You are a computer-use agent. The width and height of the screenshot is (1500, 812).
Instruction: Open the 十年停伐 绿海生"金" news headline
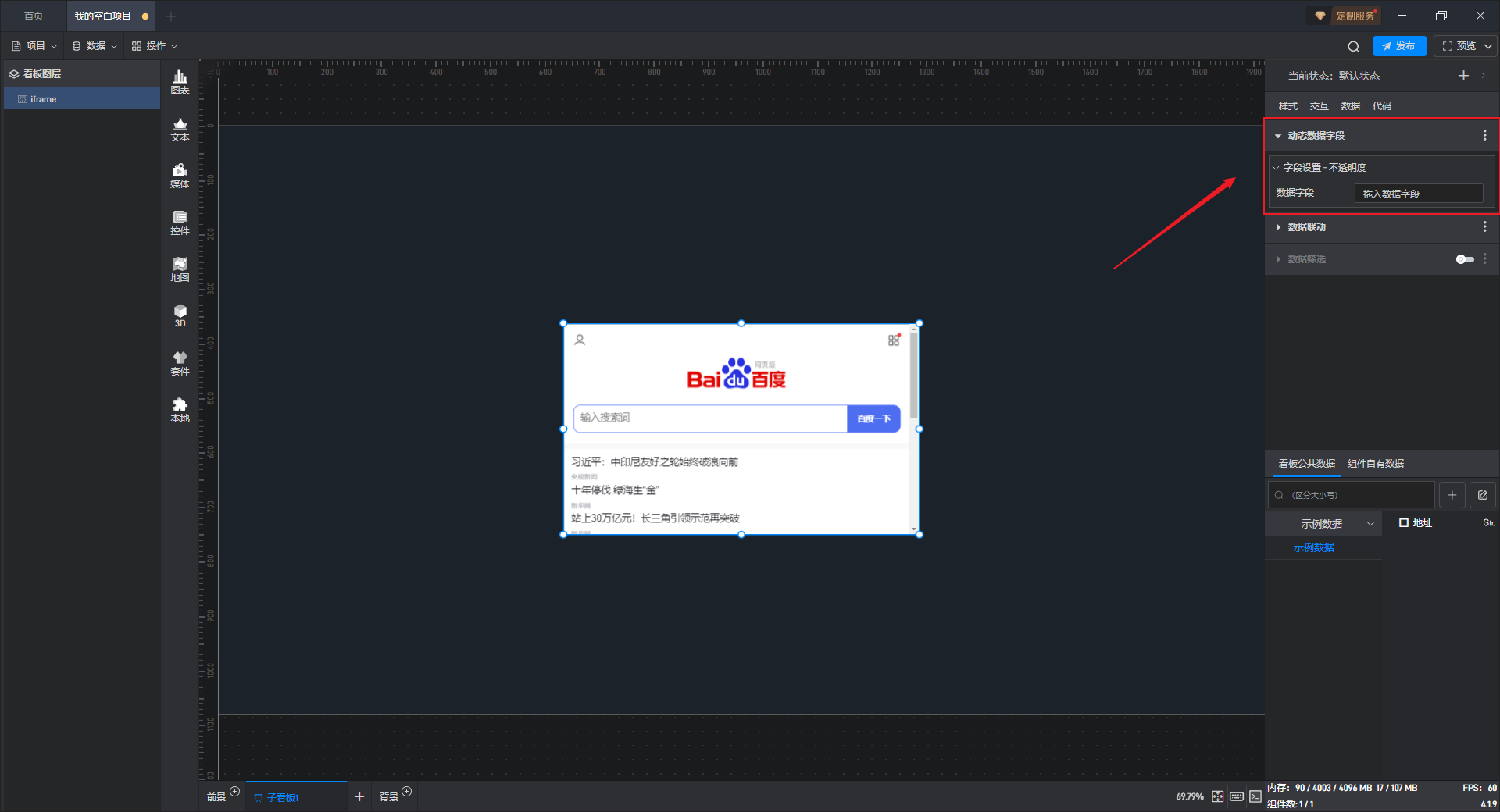[x=615, y=490]
